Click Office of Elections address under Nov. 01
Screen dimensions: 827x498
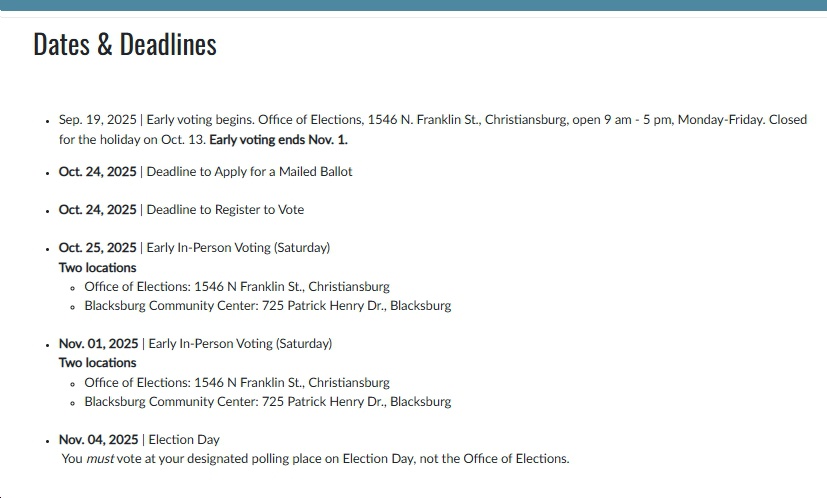237,383
